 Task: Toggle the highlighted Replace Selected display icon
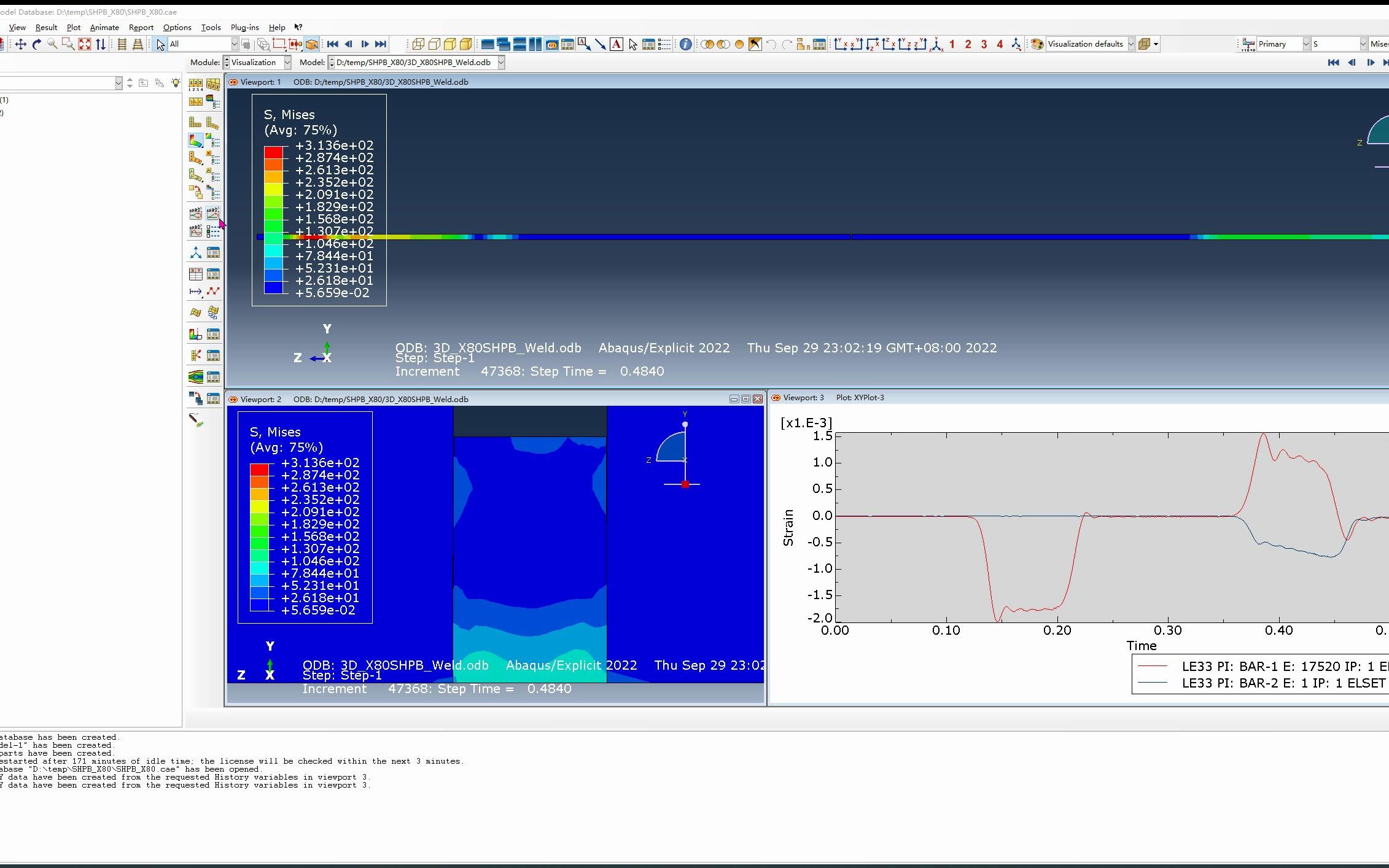pyautogui.click(x=312, y=44)
